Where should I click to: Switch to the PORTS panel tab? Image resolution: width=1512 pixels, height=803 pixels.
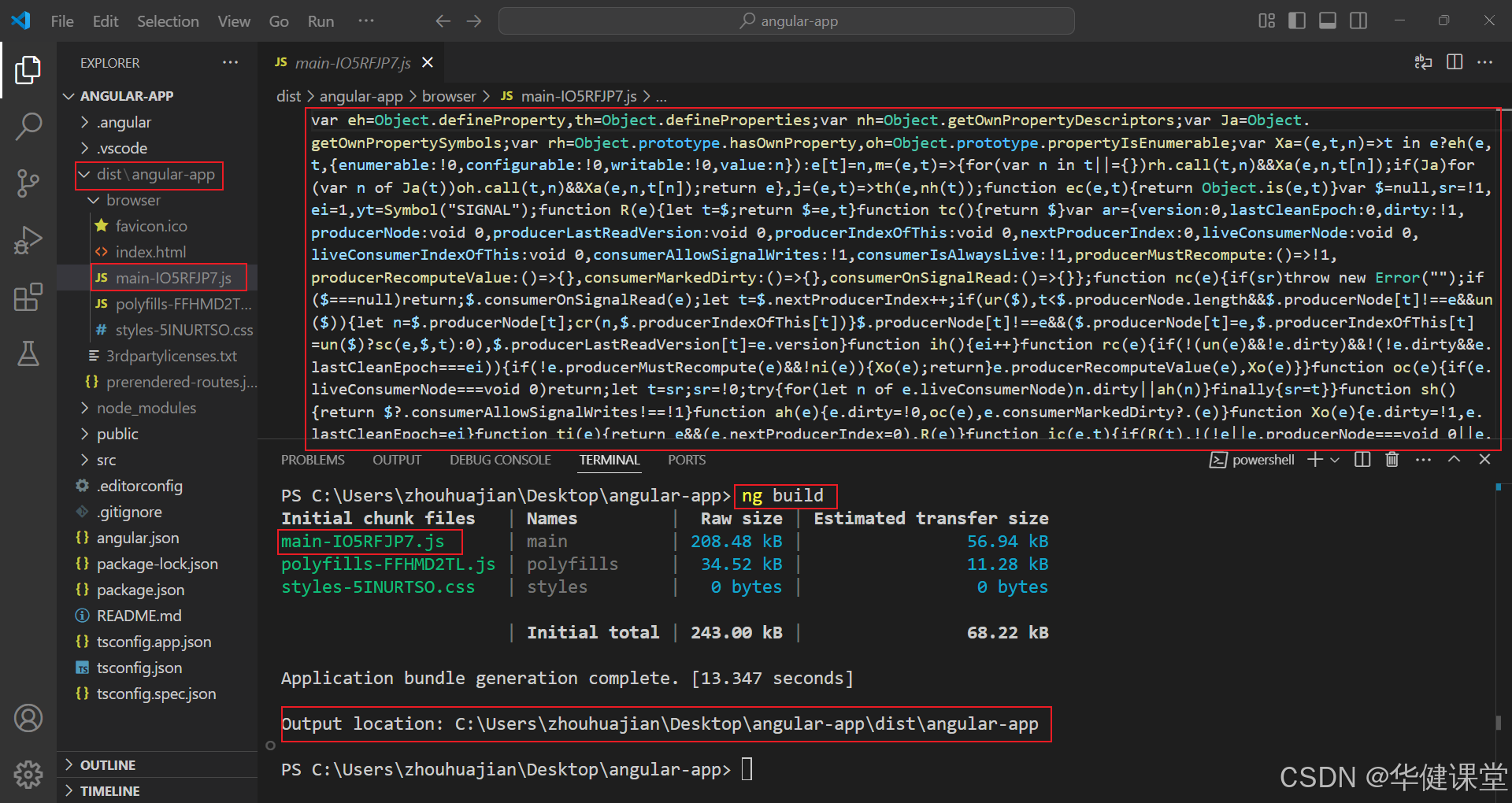tap(687, 460)
